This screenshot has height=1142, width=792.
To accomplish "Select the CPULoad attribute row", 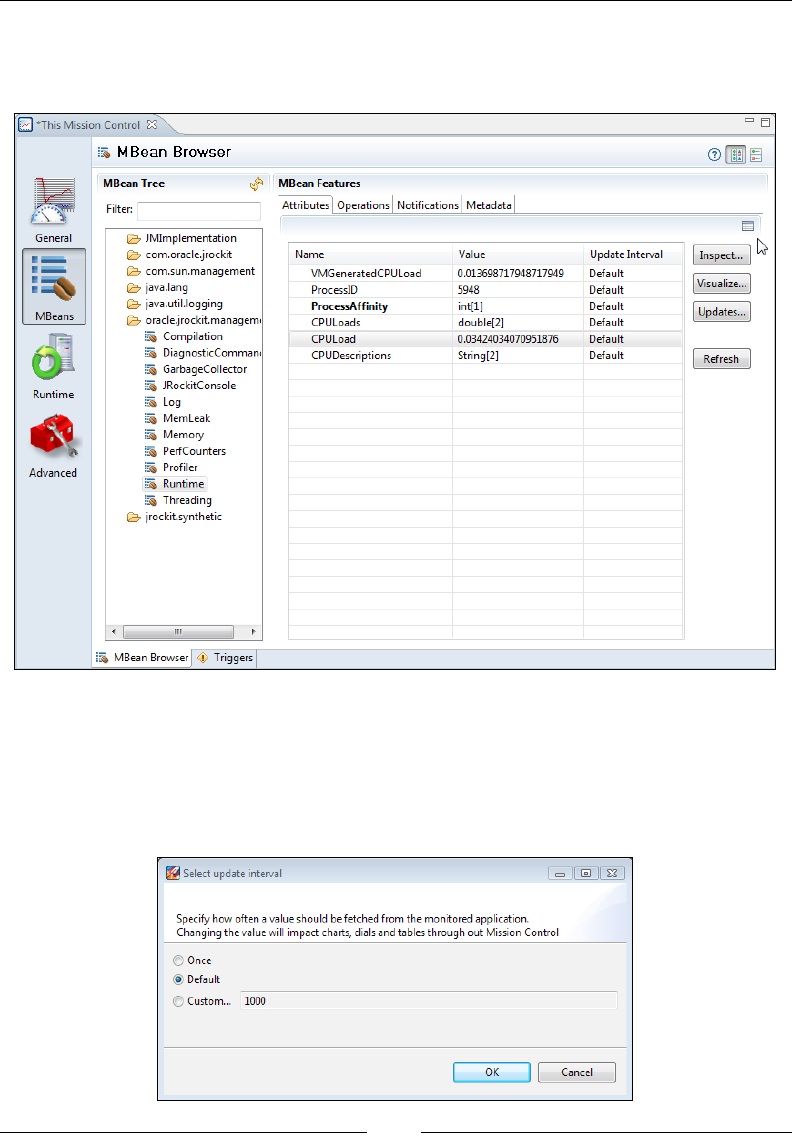I will coord(485,339).
